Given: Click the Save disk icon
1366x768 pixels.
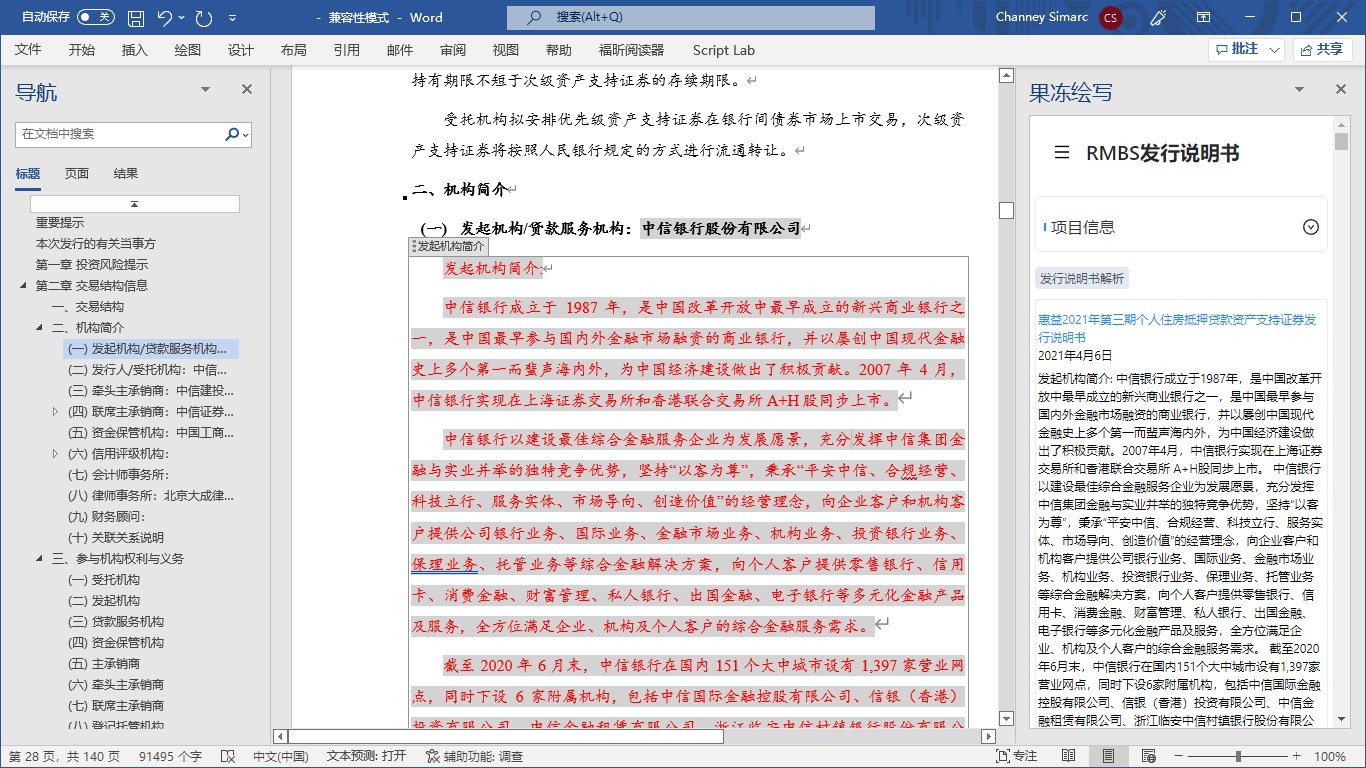Looking at the screenshot, I should click(136, 18).
